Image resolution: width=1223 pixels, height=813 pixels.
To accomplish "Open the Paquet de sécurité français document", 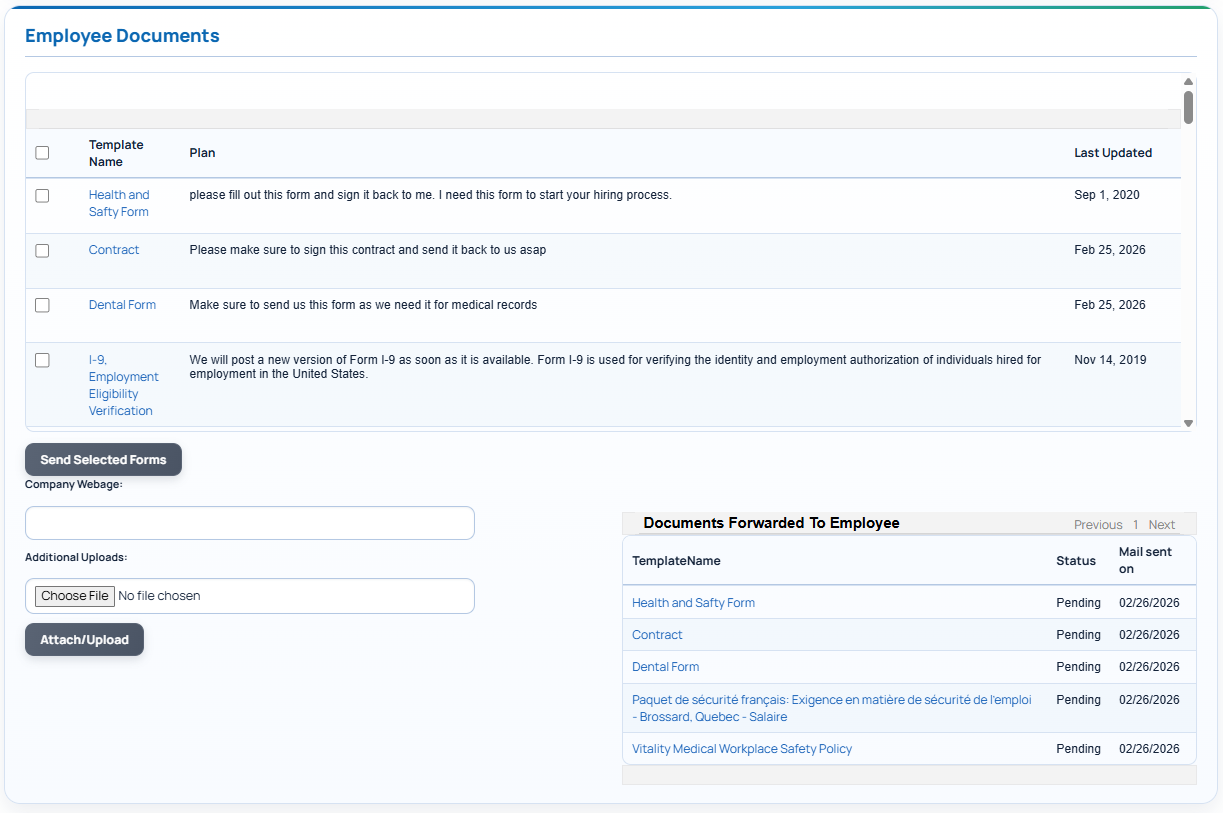I will pos(831,708).
